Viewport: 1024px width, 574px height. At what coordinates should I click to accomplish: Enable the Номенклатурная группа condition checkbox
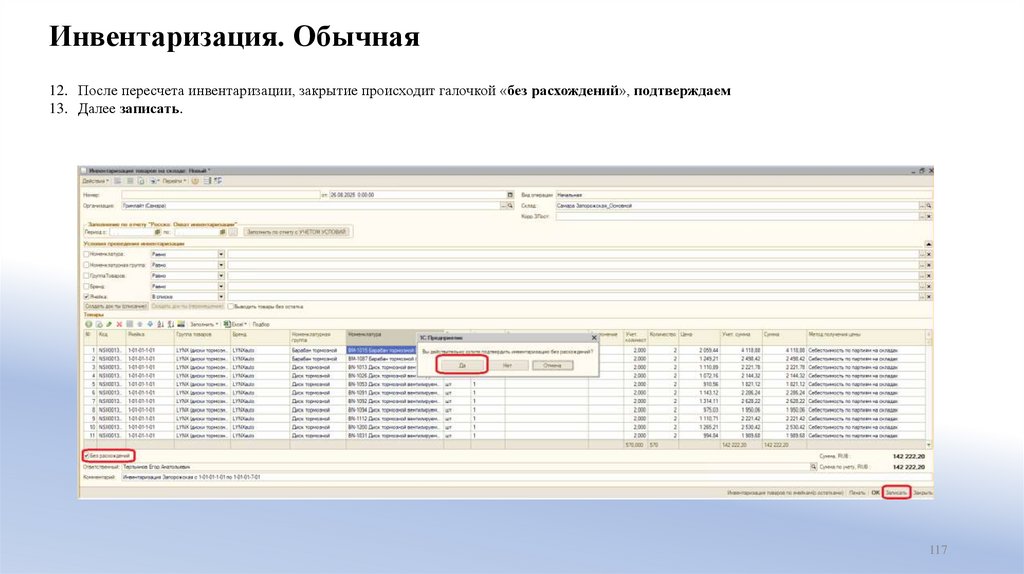click(x=86, y=265)
